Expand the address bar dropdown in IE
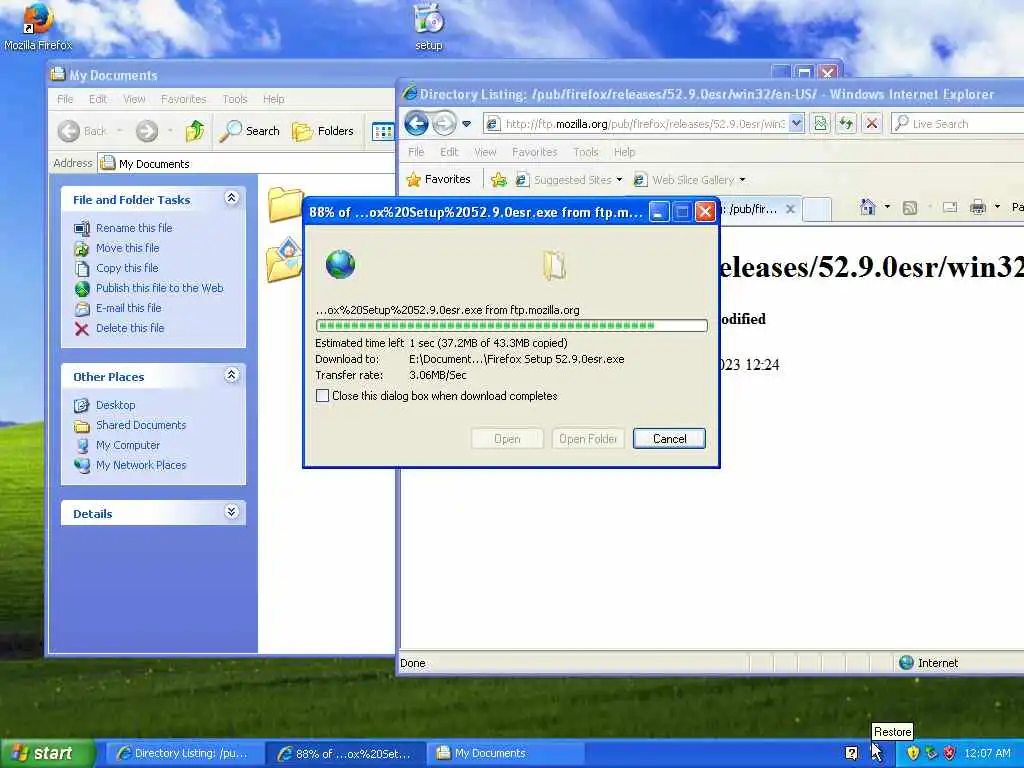 [x=796, y=123]
